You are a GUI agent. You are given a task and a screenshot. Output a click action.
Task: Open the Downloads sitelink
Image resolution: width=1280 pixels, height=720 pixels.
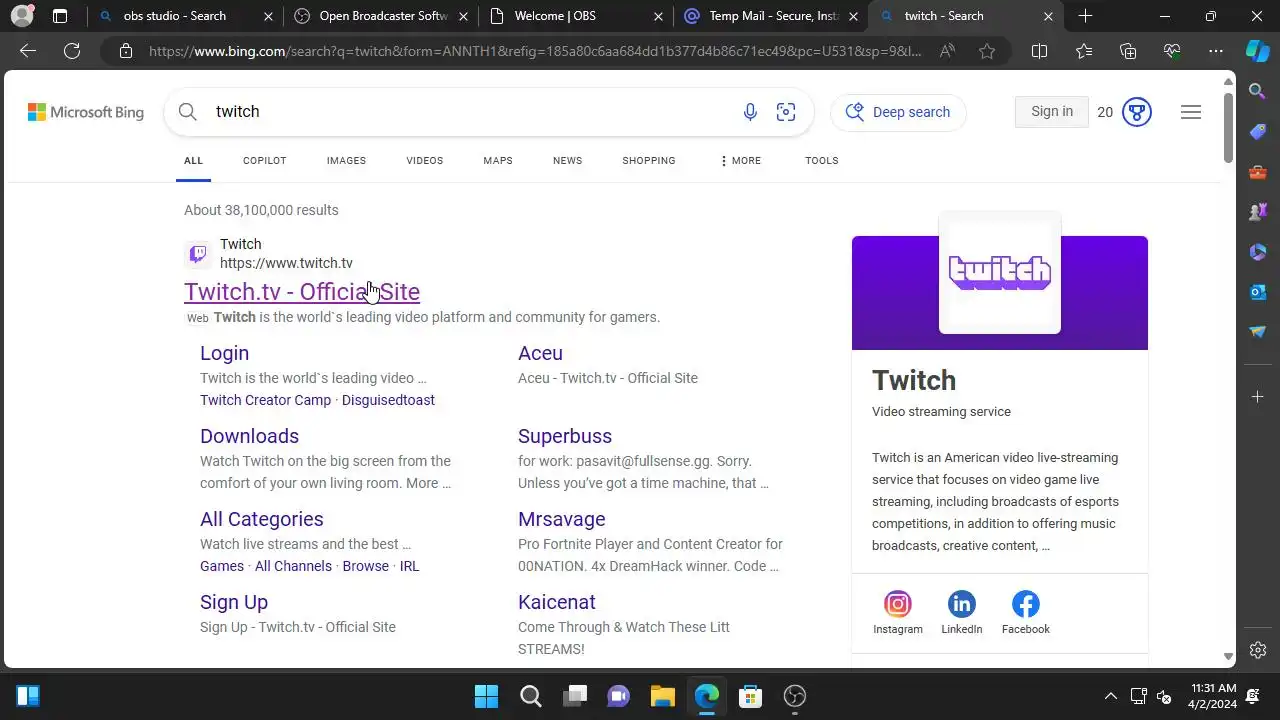(x=249, y=436)
